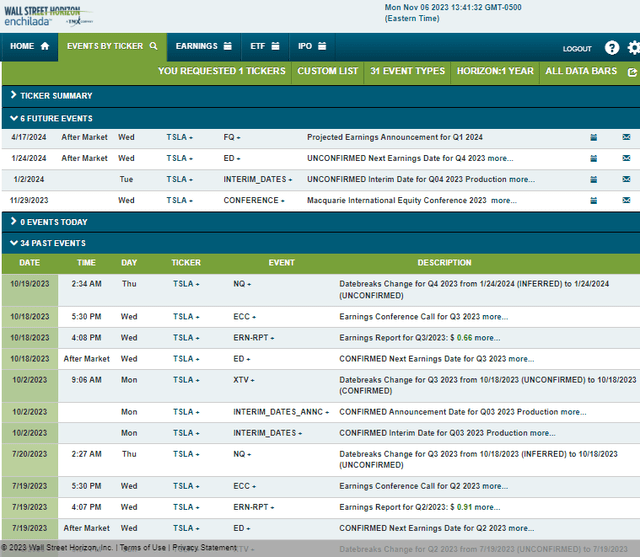Click the Horizon: 1 Year button

pos(495,71)
